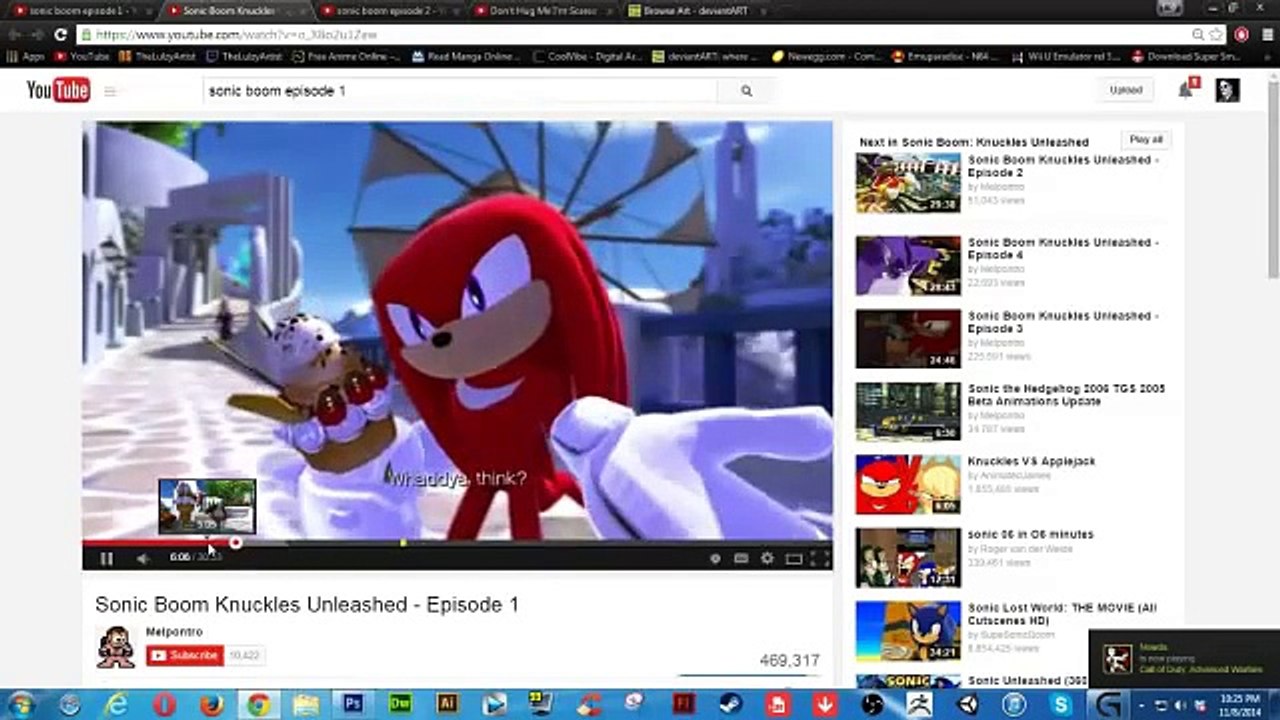Click the Chrome taskbar icon
1280x720 pixels.
pos(258,704)
